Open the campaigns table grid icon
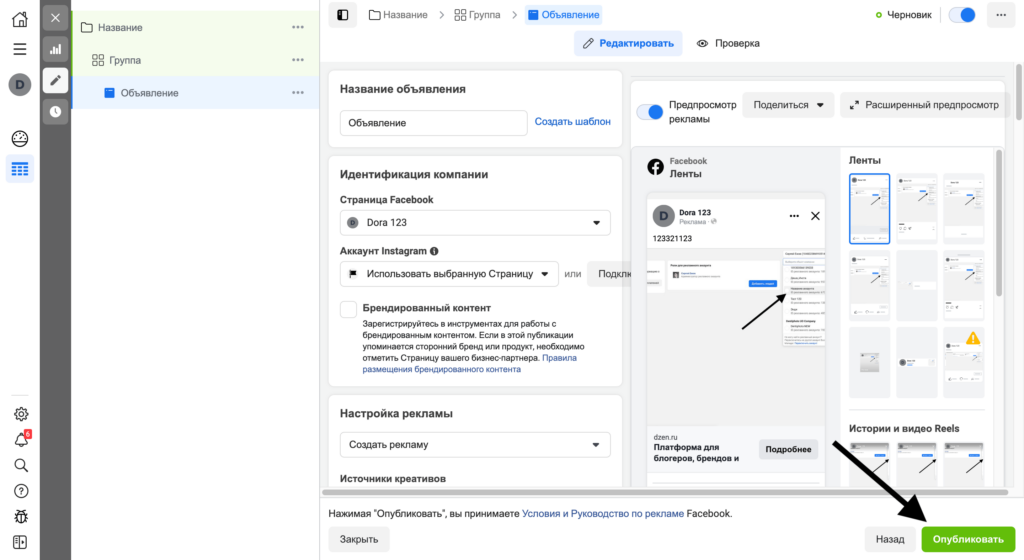 click(20, 169)
